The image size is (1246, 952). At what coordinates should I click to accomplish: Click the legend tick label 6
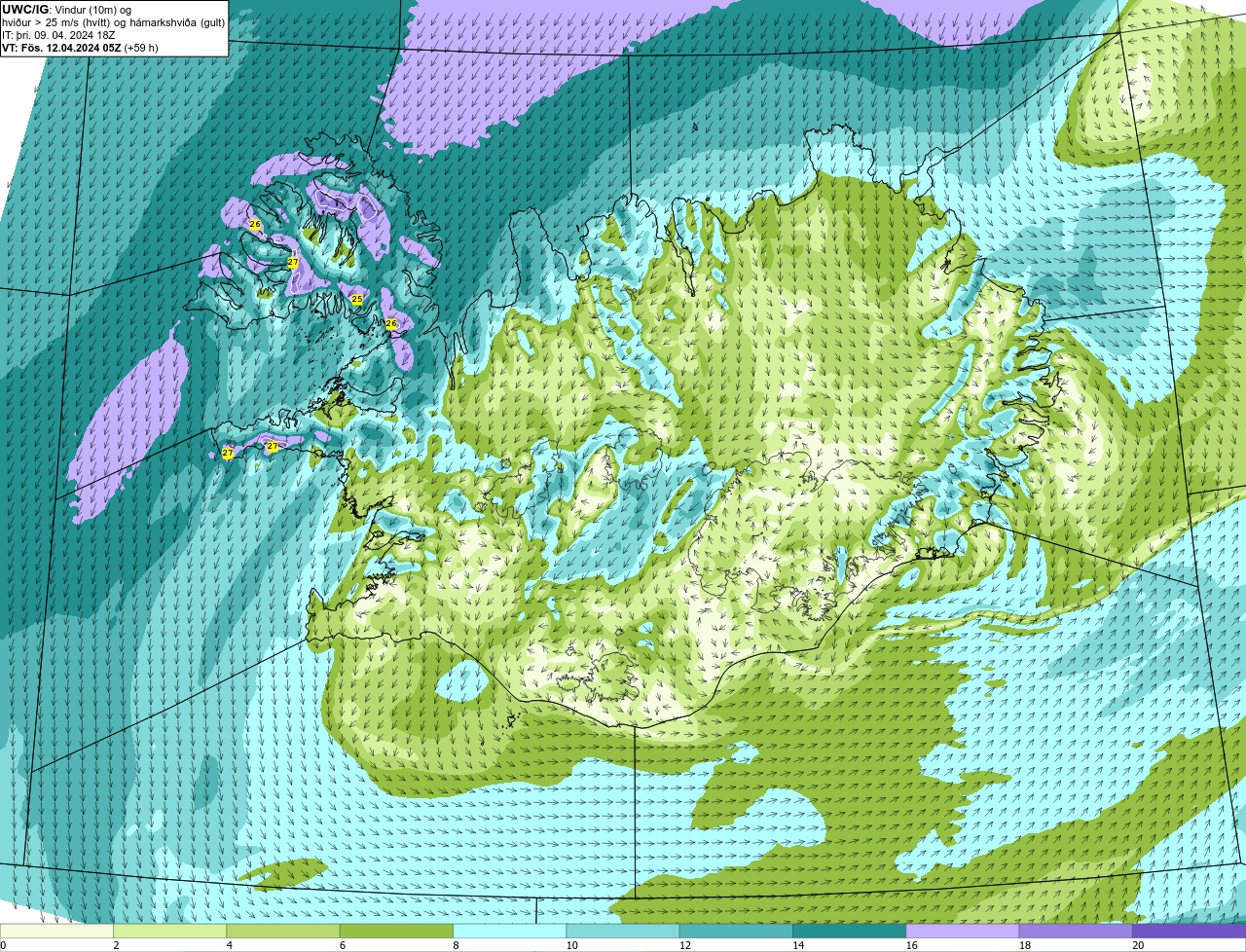343,945
